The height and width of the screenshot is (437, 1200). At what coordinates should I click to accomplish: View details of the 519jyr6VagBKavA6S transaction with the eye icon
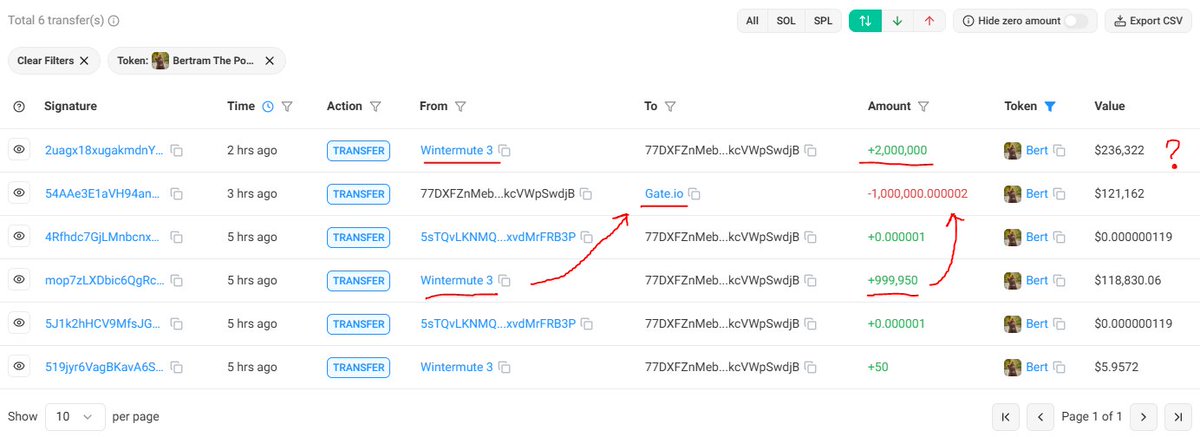point(18,367)
